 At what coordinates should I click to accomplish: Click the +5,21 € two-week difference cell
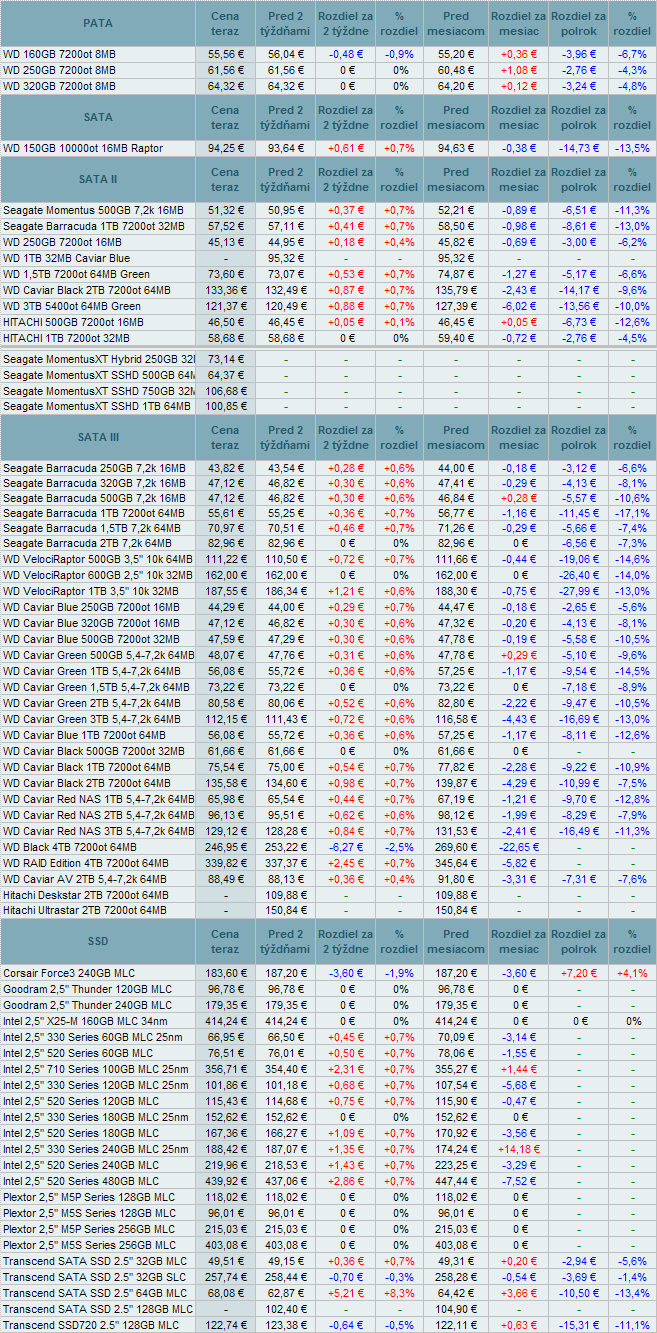pyautogui.click(x=347, y=1293)
